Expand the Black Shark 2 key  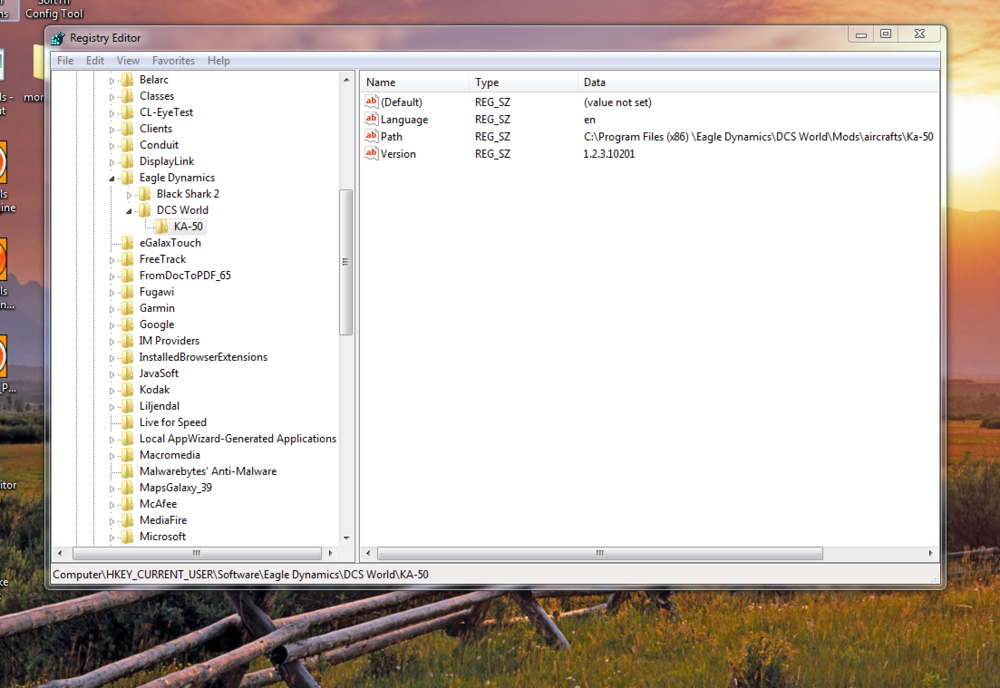[129, 194]
